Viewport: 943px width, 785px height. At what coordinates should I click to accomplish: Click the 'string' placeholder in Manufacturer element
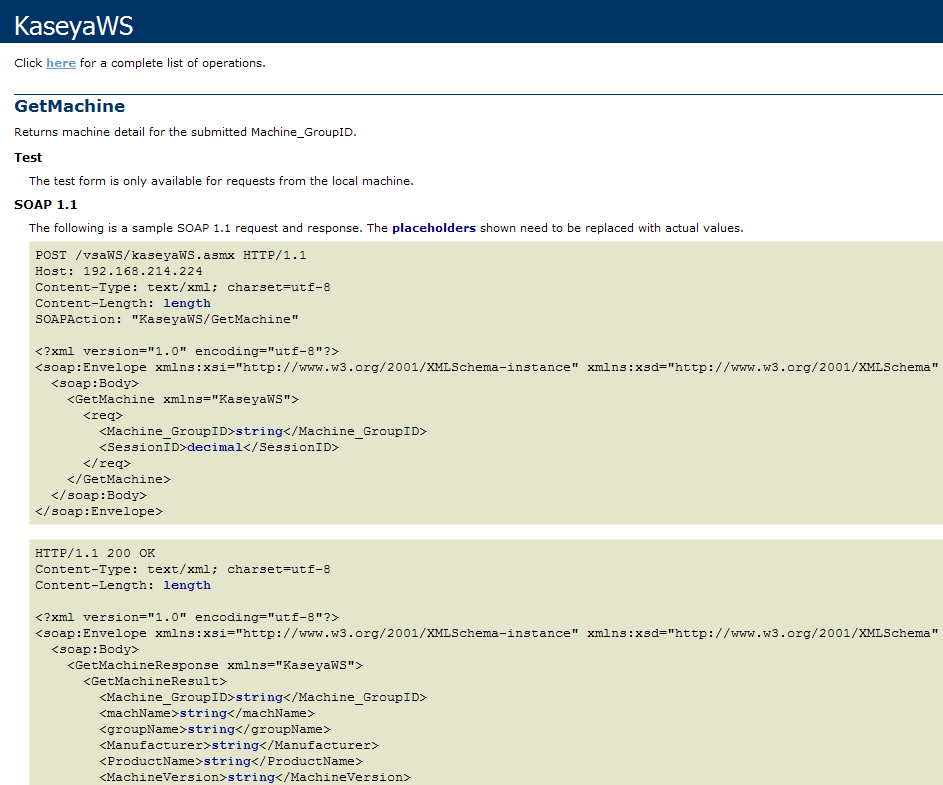(x=235, y=745)
